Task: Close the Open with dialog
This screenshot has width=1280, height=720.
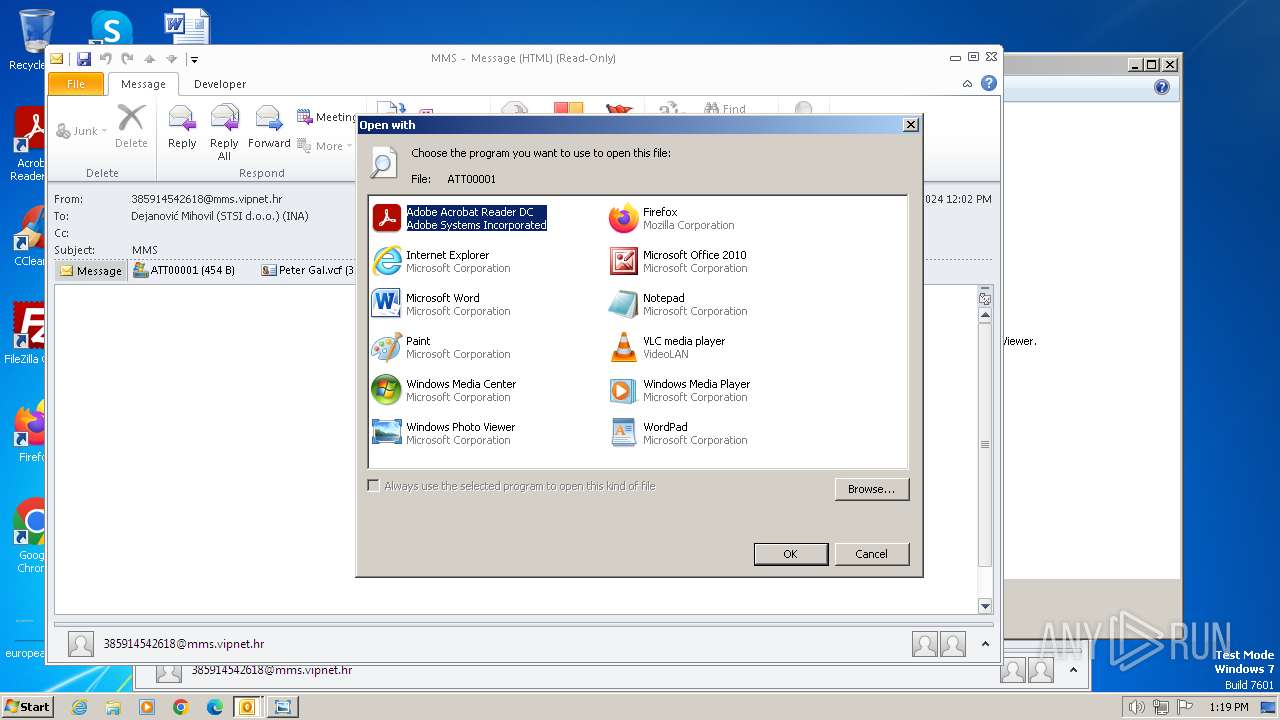Action: pyautogui.click(x=910, y=125)
